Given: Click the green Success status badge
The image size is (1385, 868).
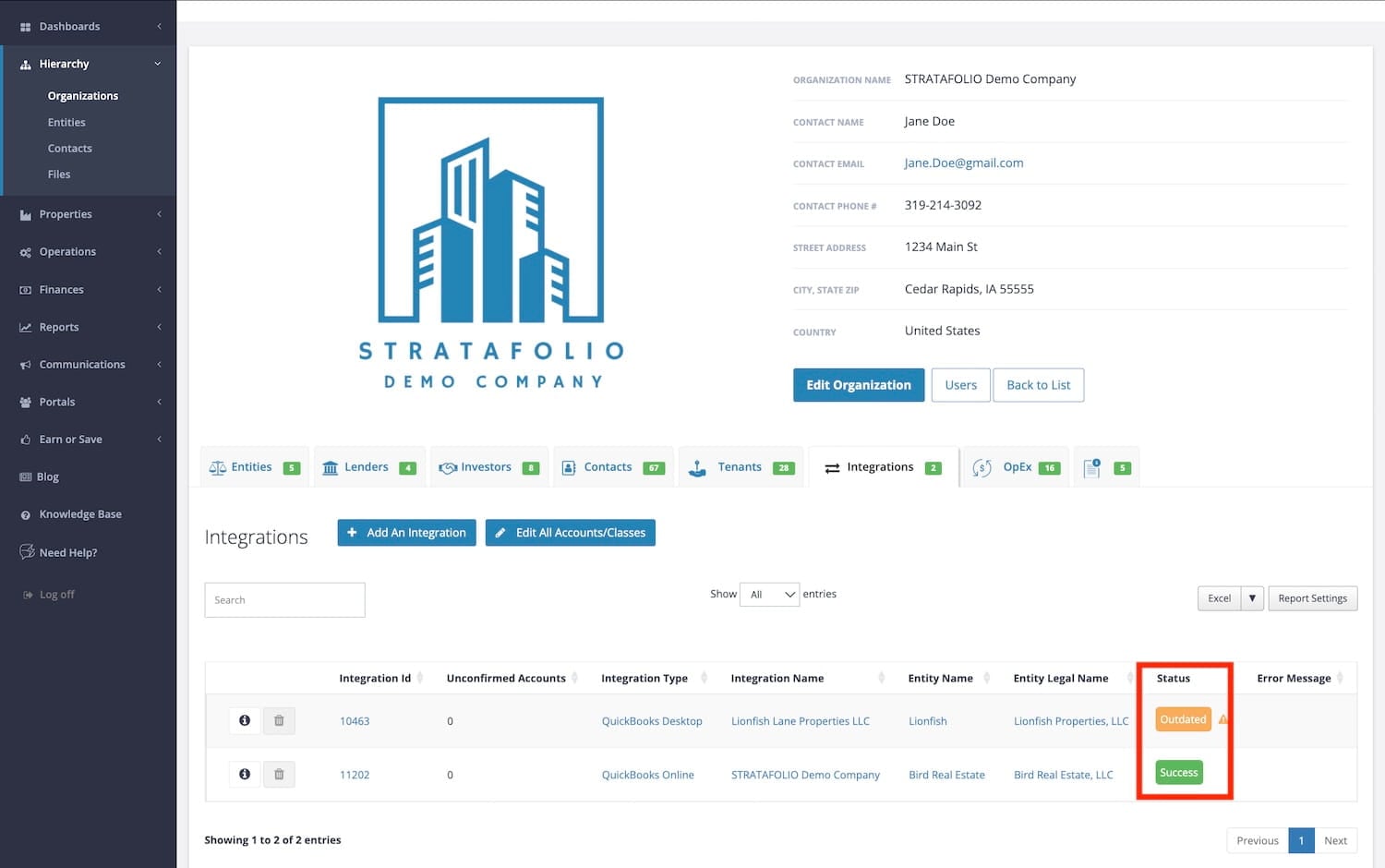Looking at the screenshot, I should (1178, 773).
